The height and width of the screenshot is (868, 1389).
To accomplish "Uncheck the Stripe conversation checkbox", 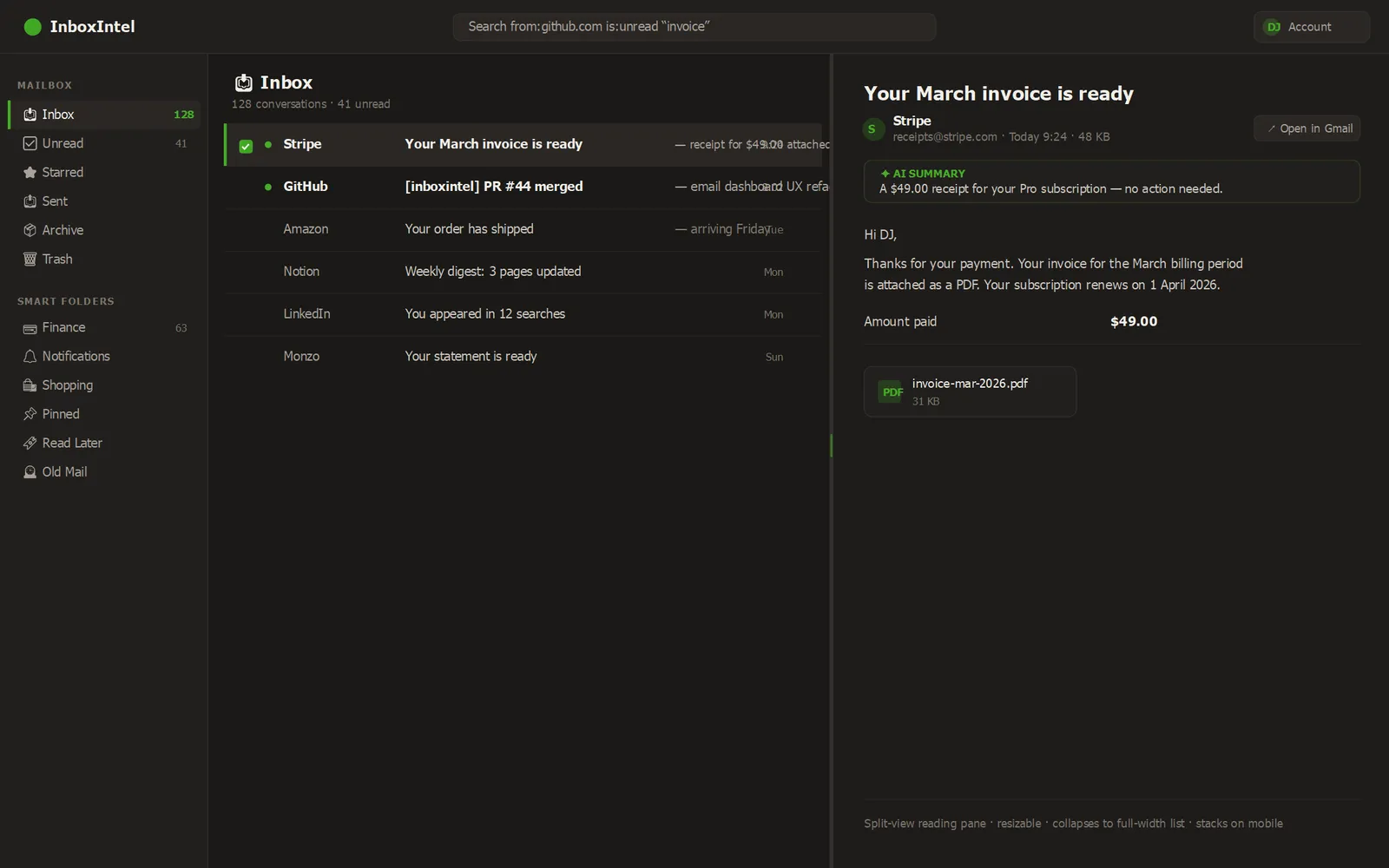I will 246,146.
